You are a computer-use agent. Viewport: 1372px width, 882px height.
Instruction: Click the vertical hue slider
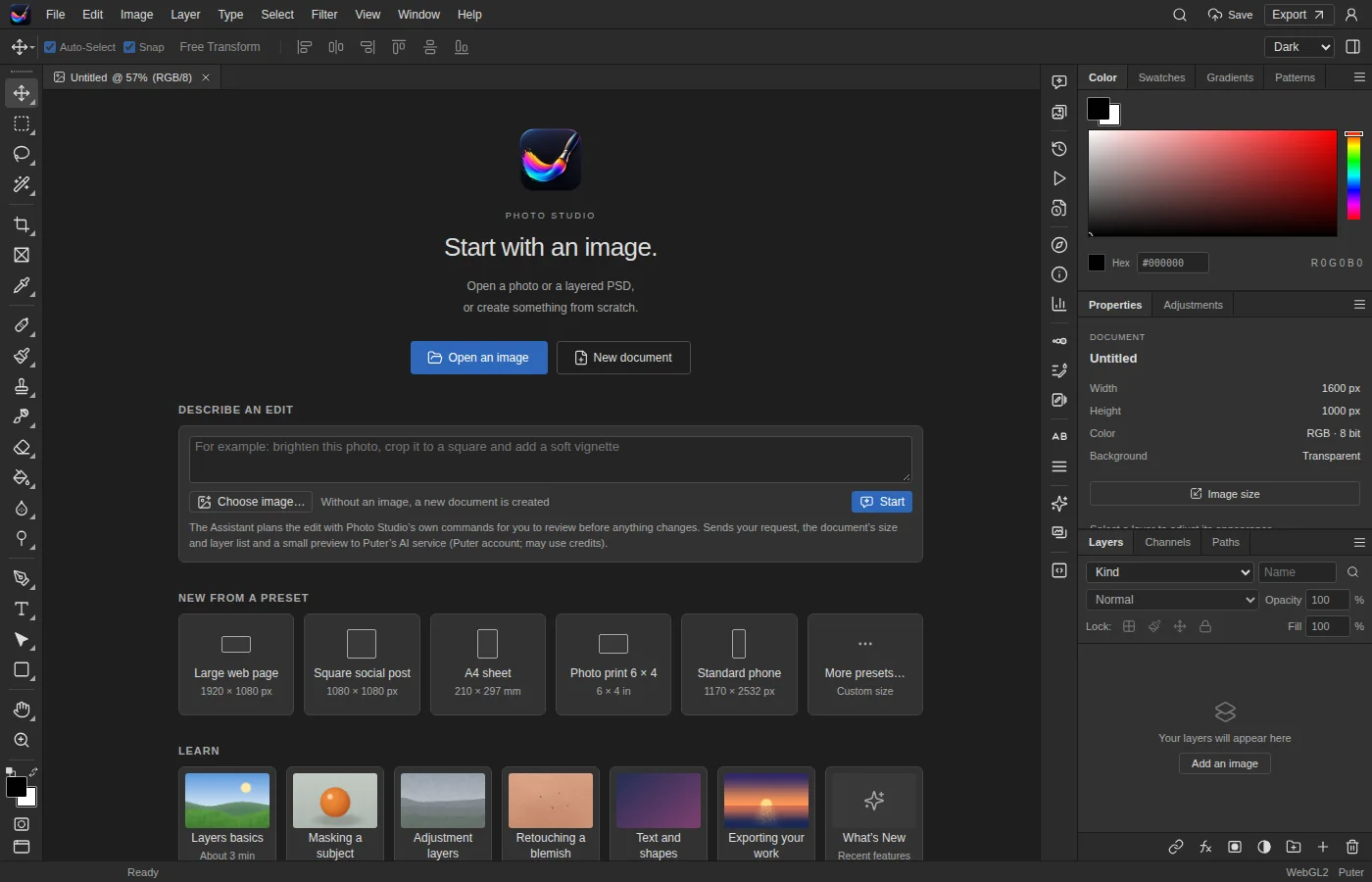[1353, 175]
